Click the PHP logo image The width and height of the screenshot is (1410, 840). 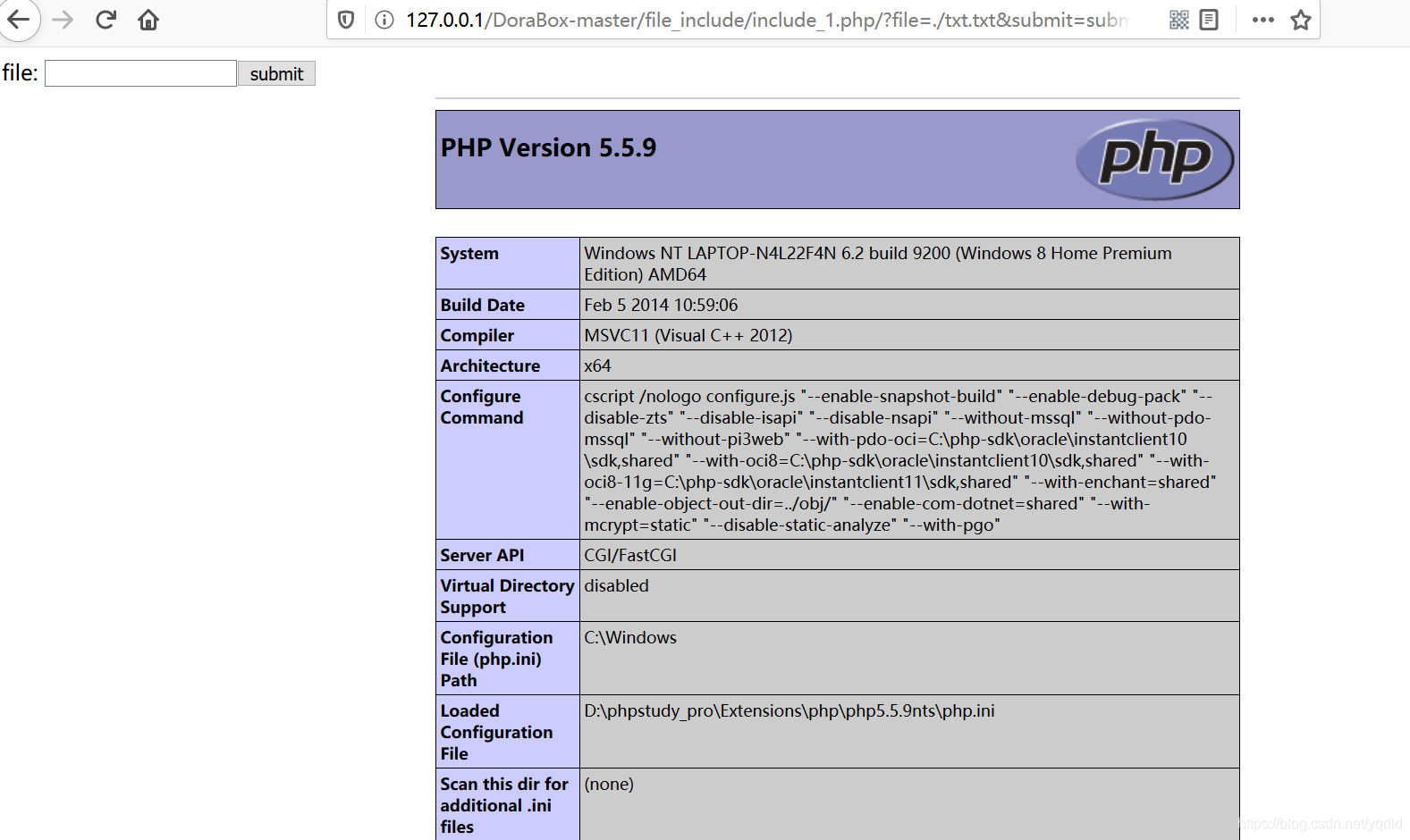(x=1154, y=159)
